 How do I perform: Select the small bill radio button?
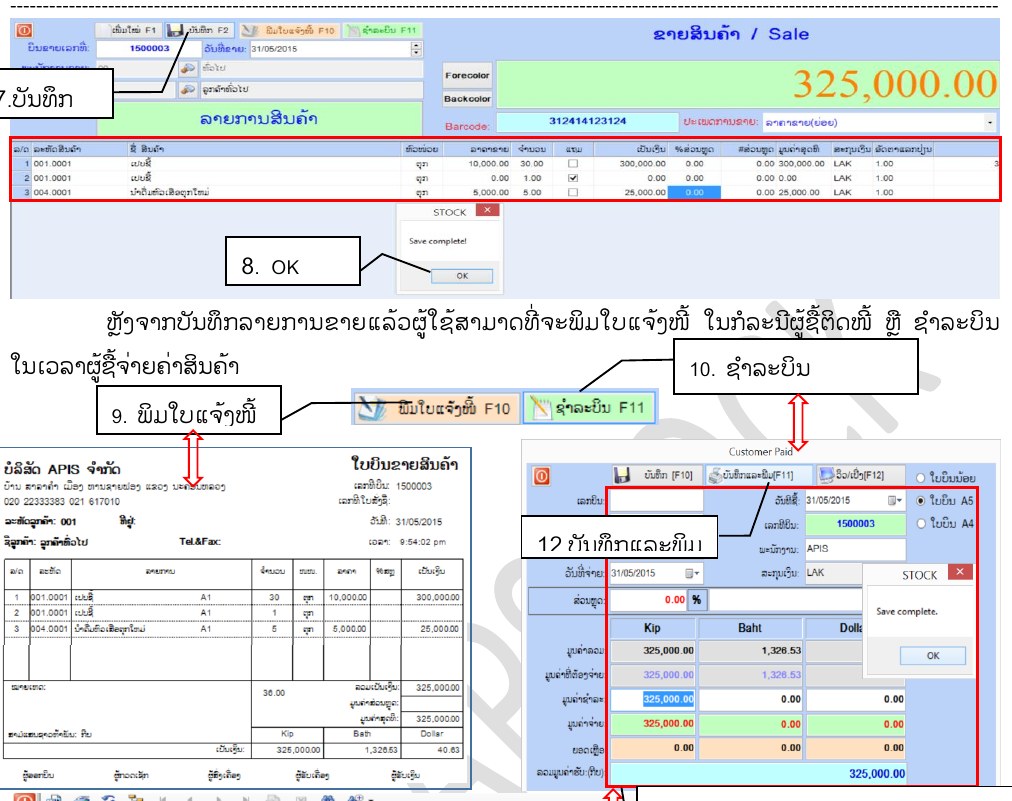921,478
